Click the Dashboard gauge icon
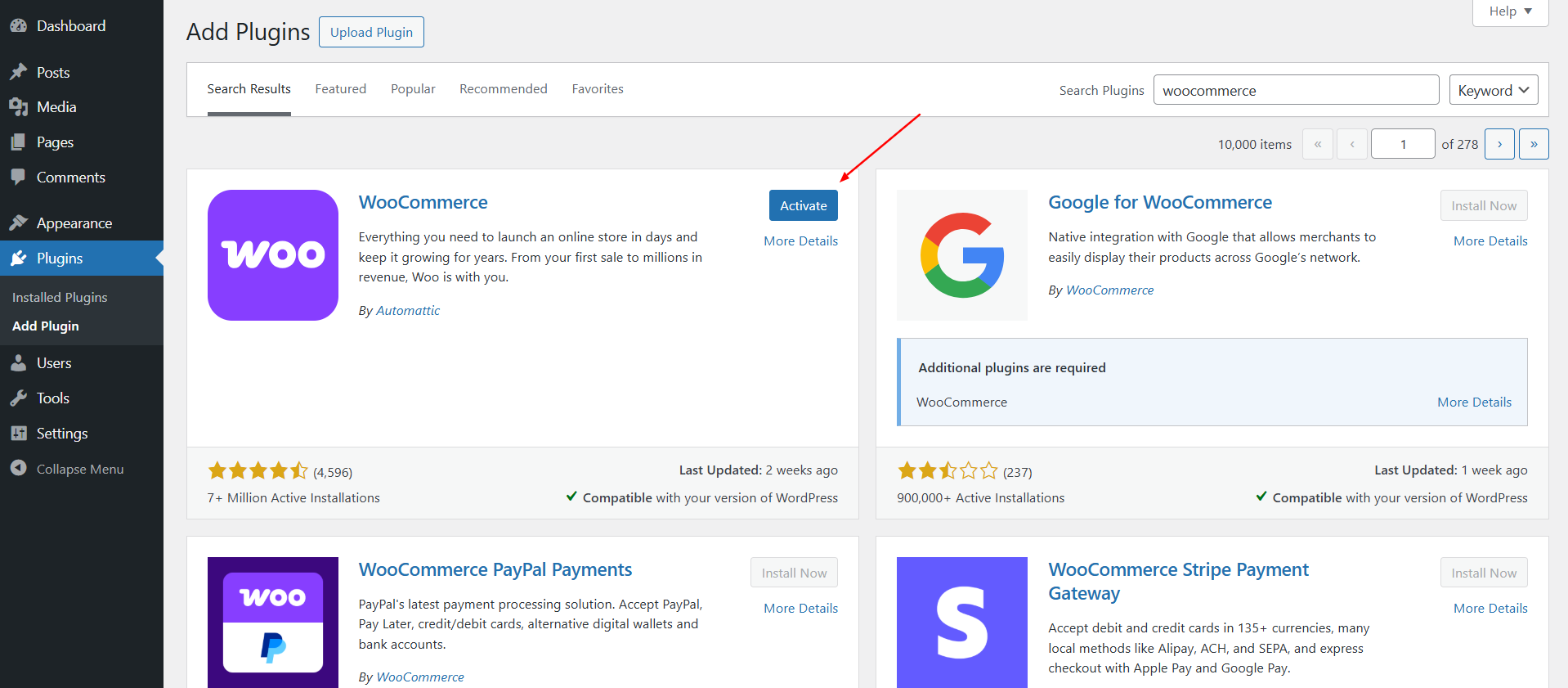This screenshot has width=1568, height=688. tap(19, 25)
